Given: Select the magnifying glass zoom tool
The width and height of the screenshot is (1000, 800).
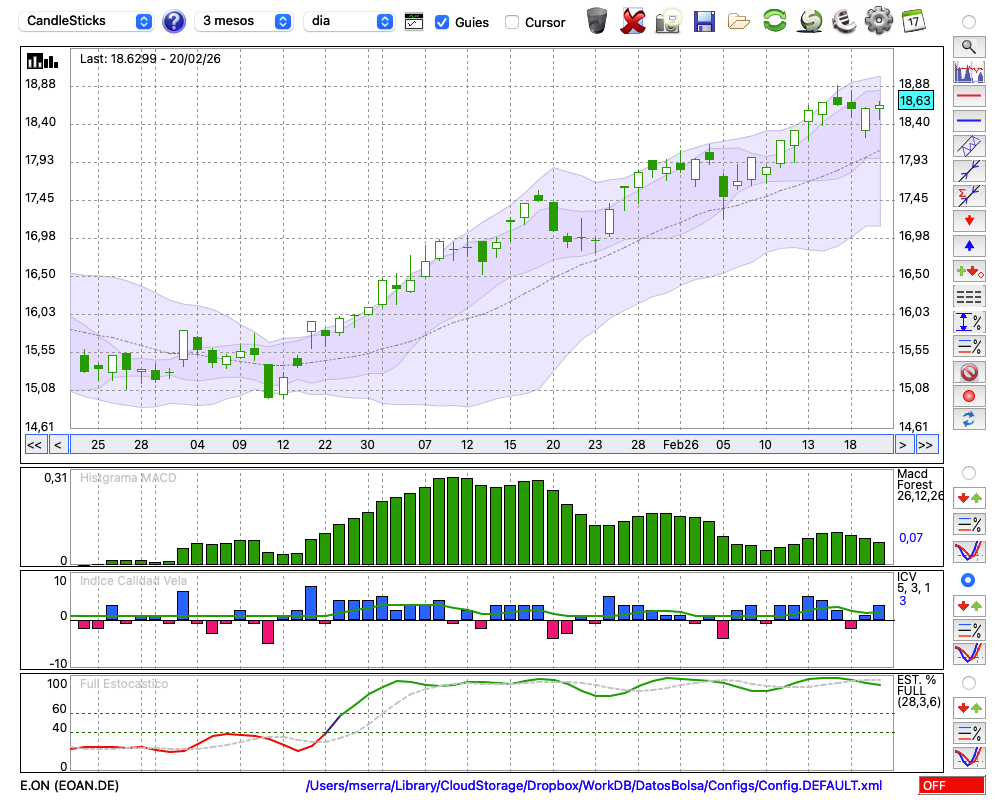Looking at the screenshot, I should [969, 47].
